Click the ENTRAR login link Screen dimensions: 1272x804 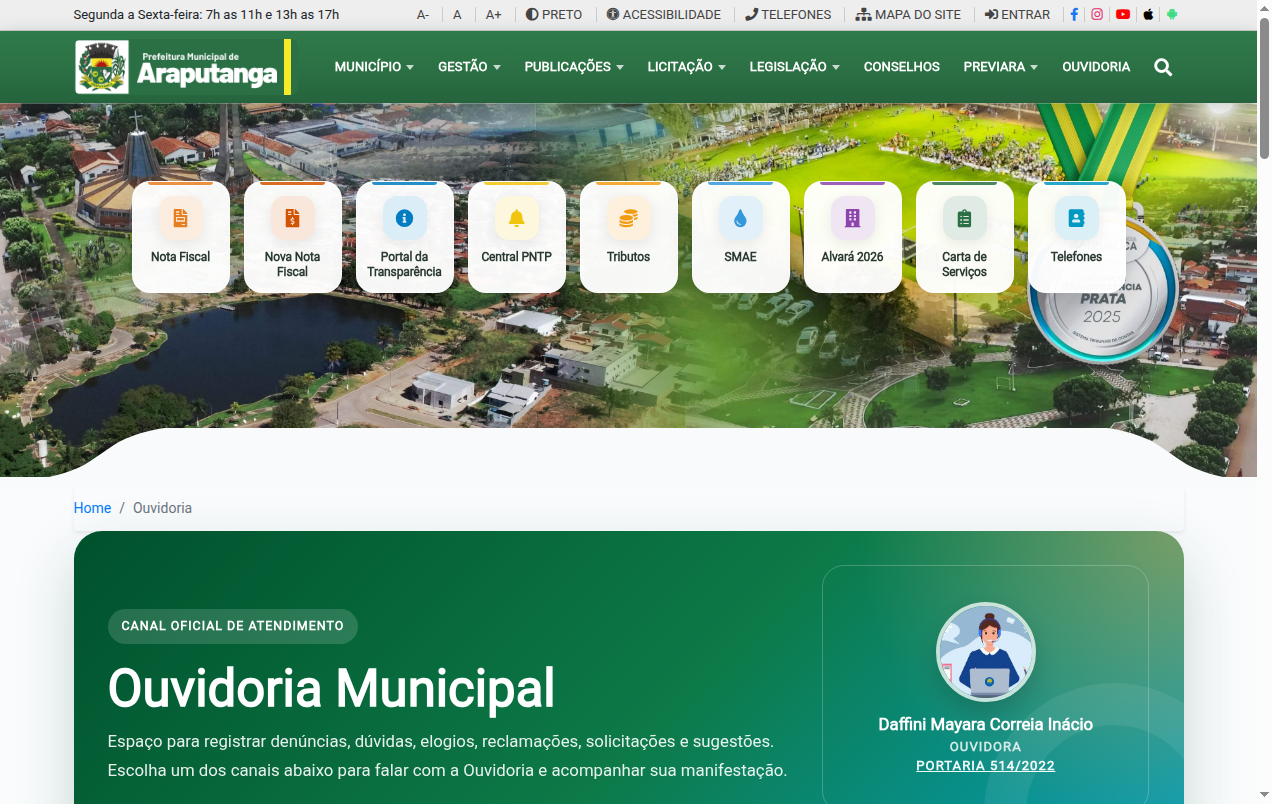pyautogui.click(x=1017, y=15)
